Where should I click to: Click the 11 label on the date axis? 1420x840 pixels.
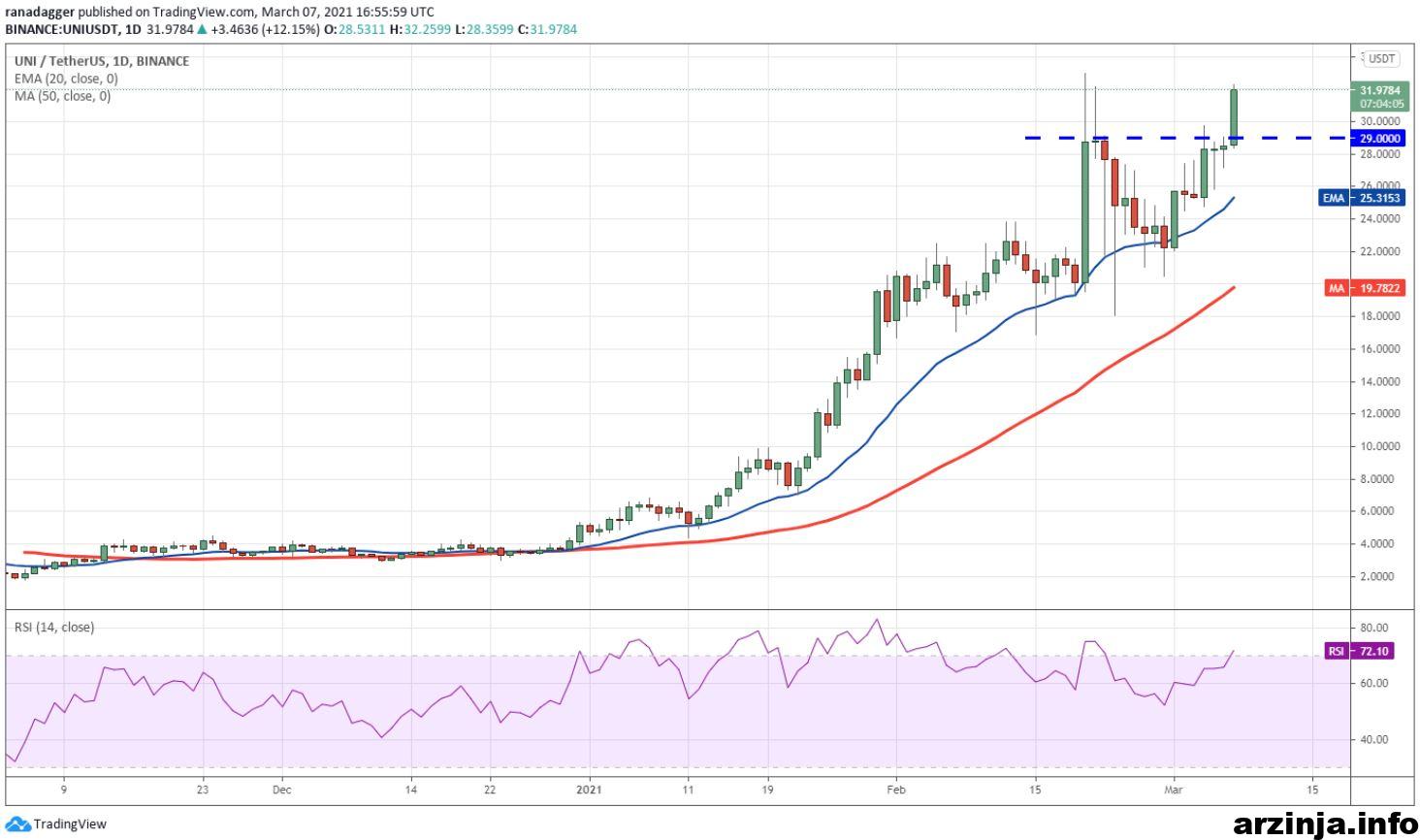[688, 790]
